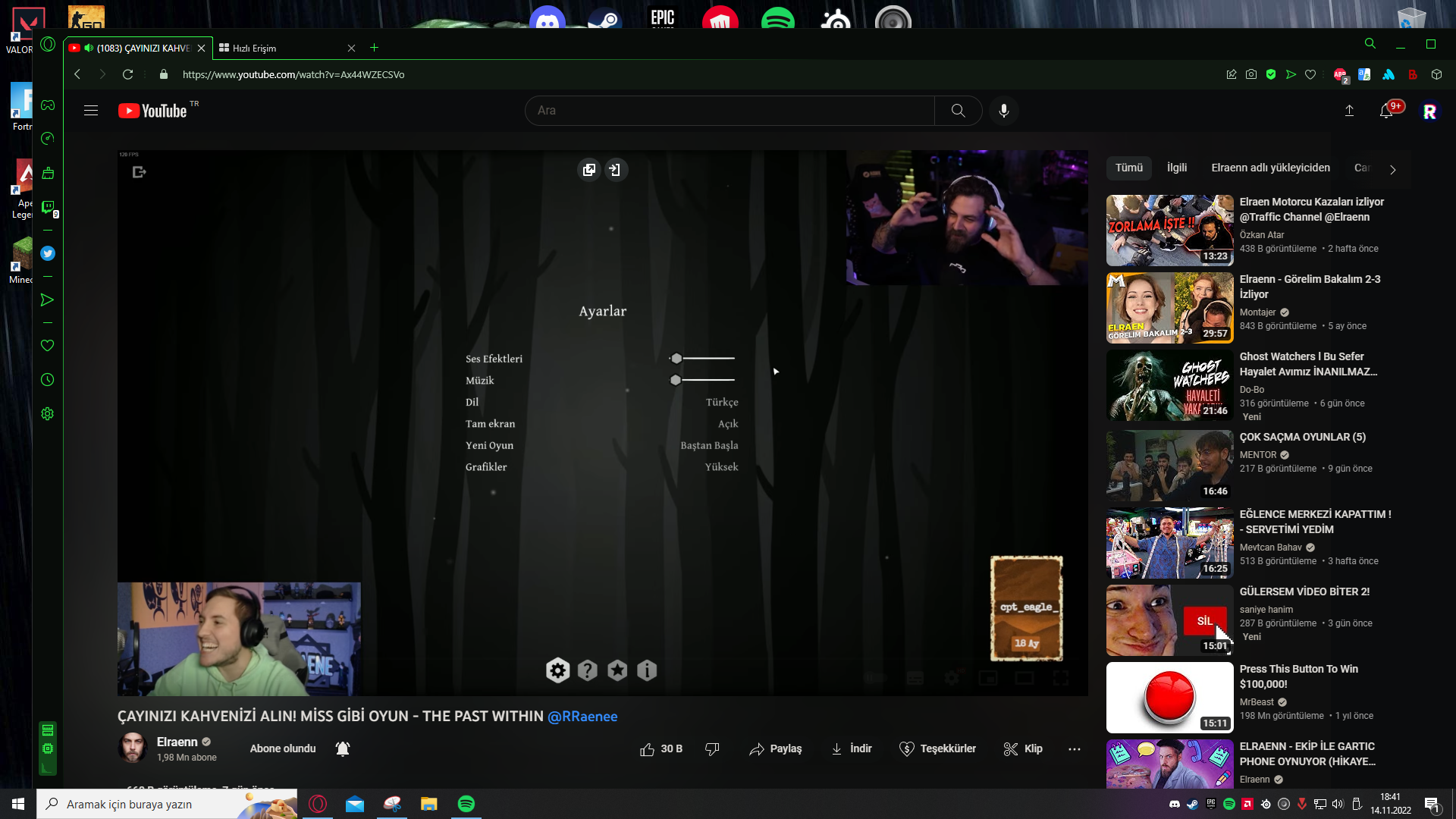Viewport: 1456px width, 819px height.
Task: Click the like thumbs-up icon
Action: pyautogui.click(x=647, y=749)
